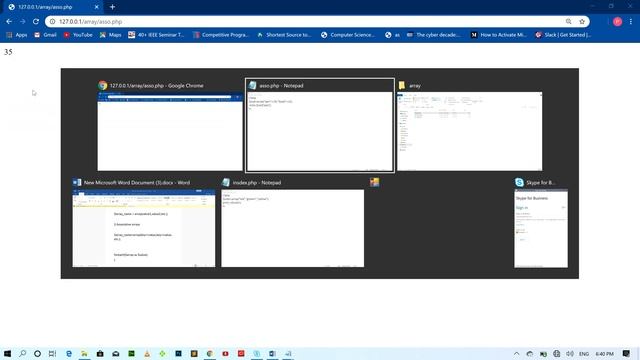This screenshot has height=360, width=640.
Task: Close the 127.0.0.1/array/asso.php tab
Action: [97, 7]
